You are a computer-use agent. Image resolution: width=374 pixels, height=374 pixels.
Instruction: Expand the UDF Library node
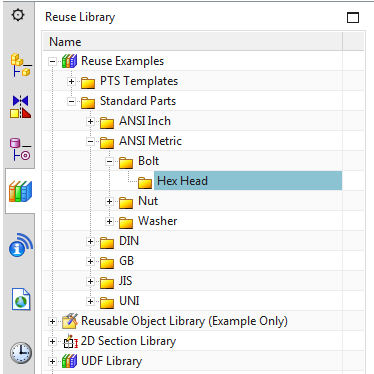point(52,361)
